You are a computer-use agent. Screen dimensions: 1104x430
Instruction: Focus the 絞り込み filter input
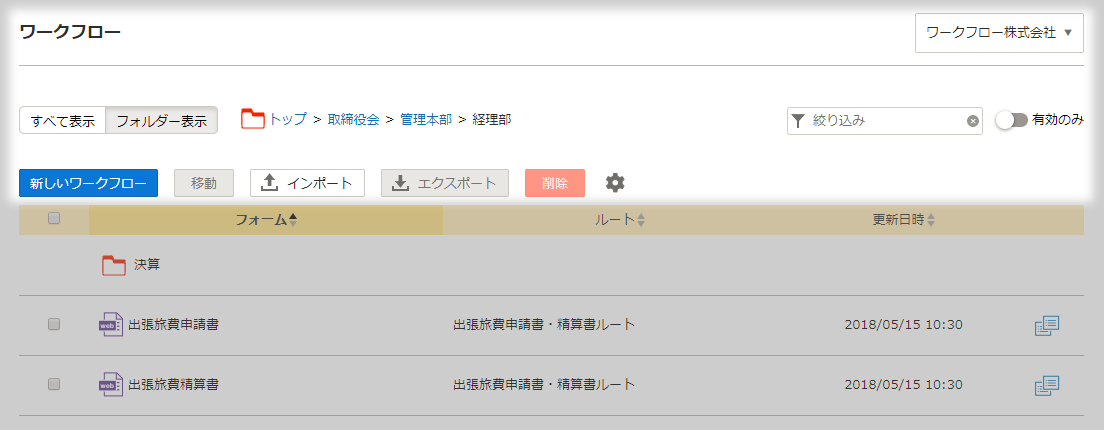click(887, 121)
